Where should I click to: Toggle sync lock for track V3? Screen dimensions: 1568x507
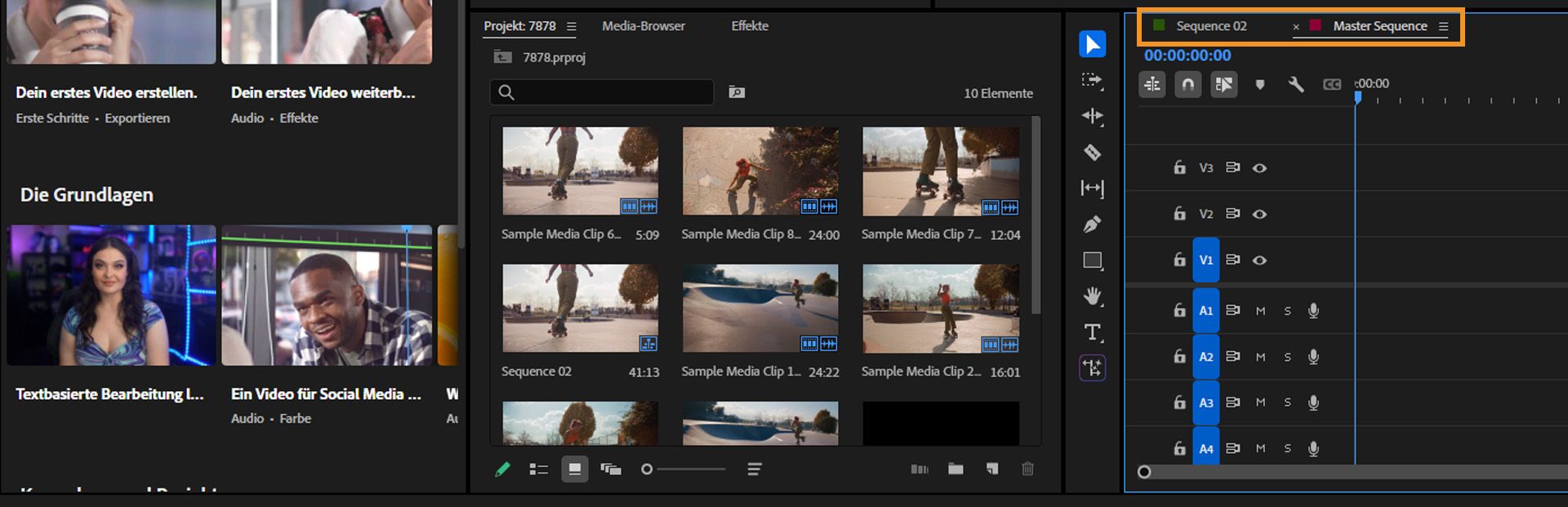coord(1233,167)
